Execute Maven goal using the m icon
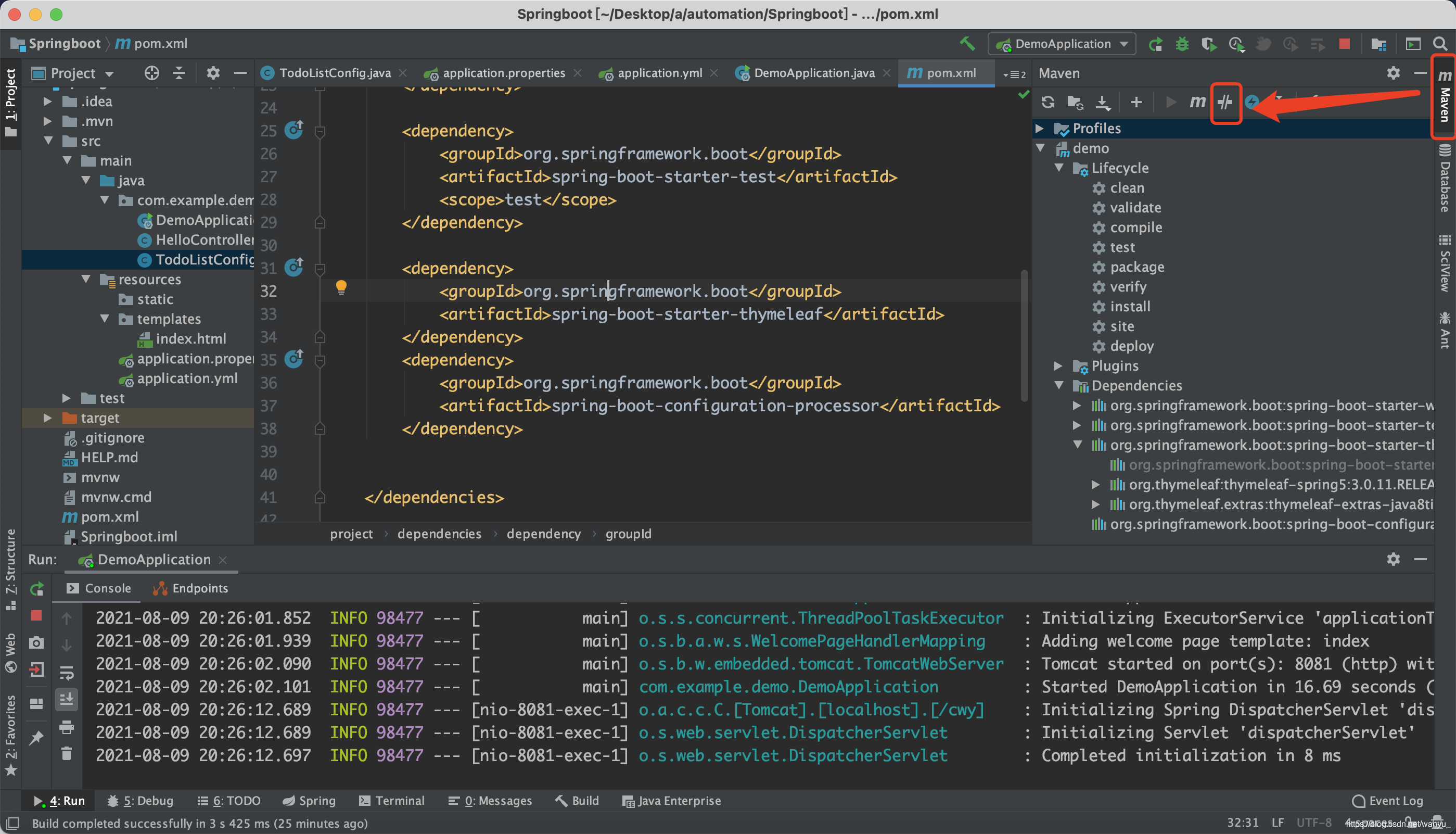Screen dimensions: 1456x834 [x=1198, y=102]
